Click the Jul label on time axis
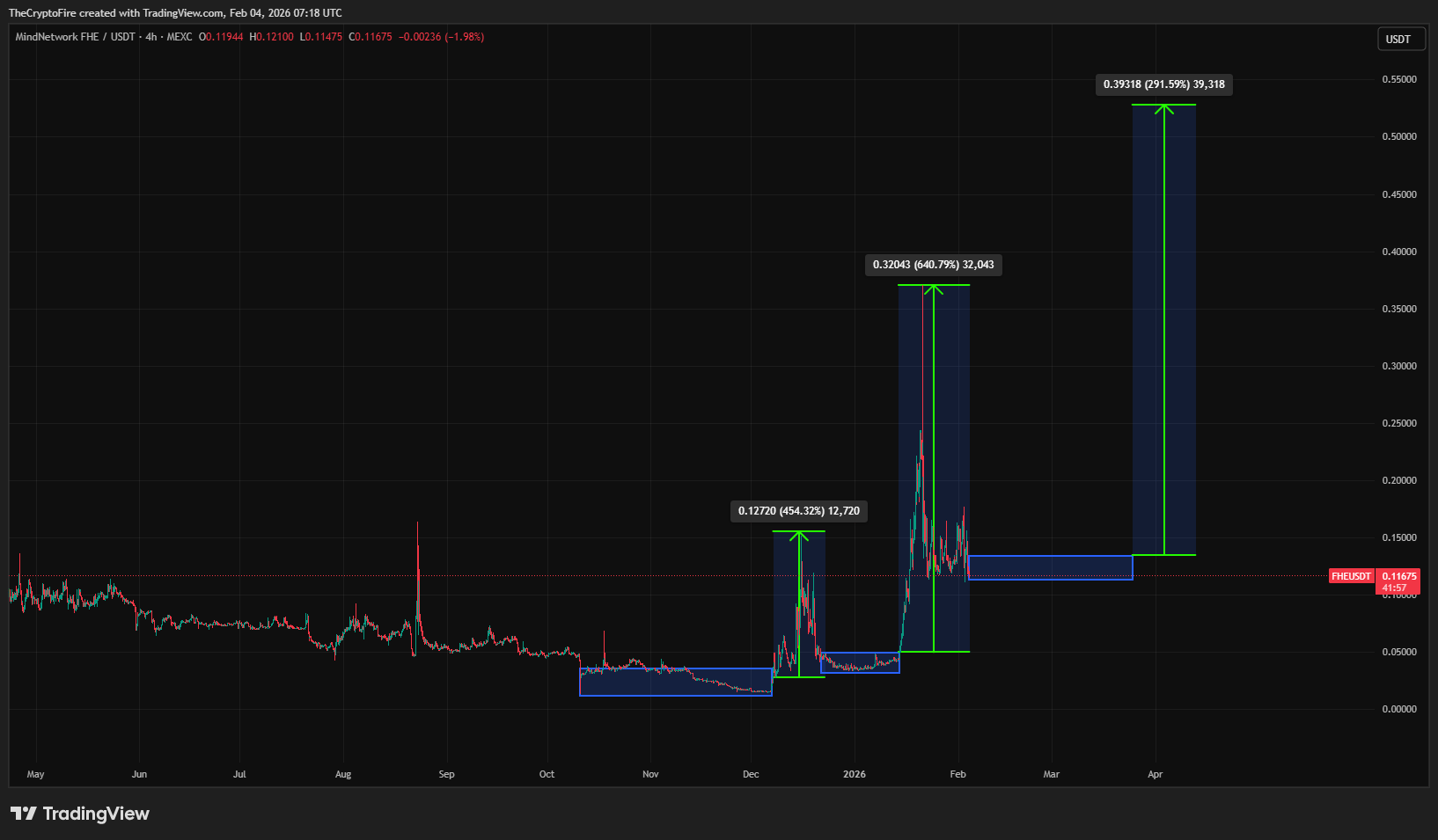The width and height of the screenshot is (1438, 840). pos(239,774)
